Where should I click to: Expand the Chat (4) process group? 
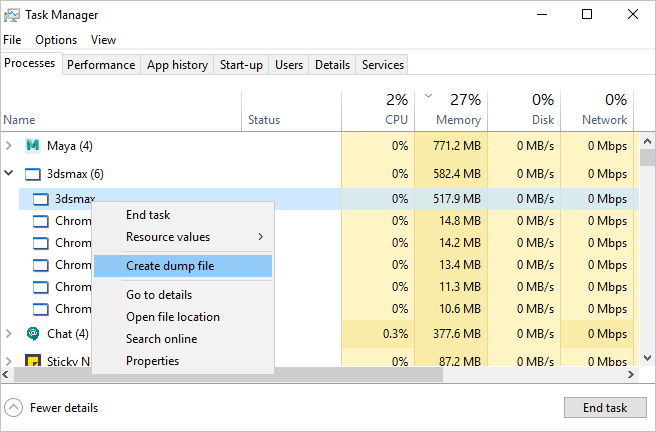[9, 333]
